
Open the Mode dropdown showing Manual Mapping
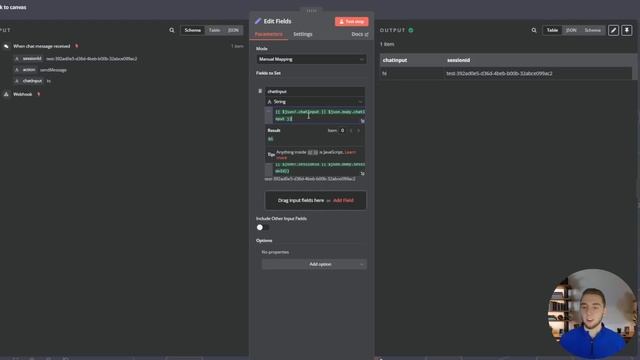pos(311,60)
